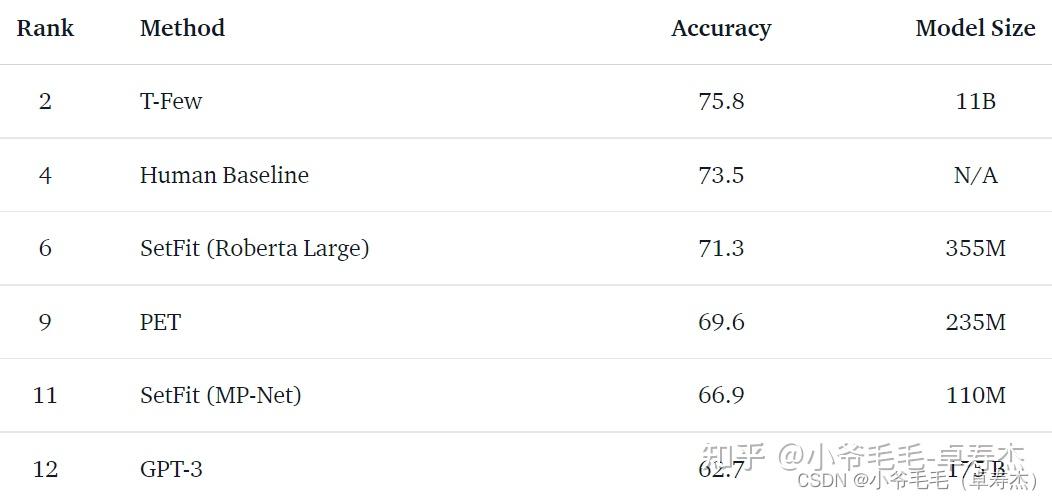Select the N/A model size cell
The image size is (1052, 500).
(975, 175)
